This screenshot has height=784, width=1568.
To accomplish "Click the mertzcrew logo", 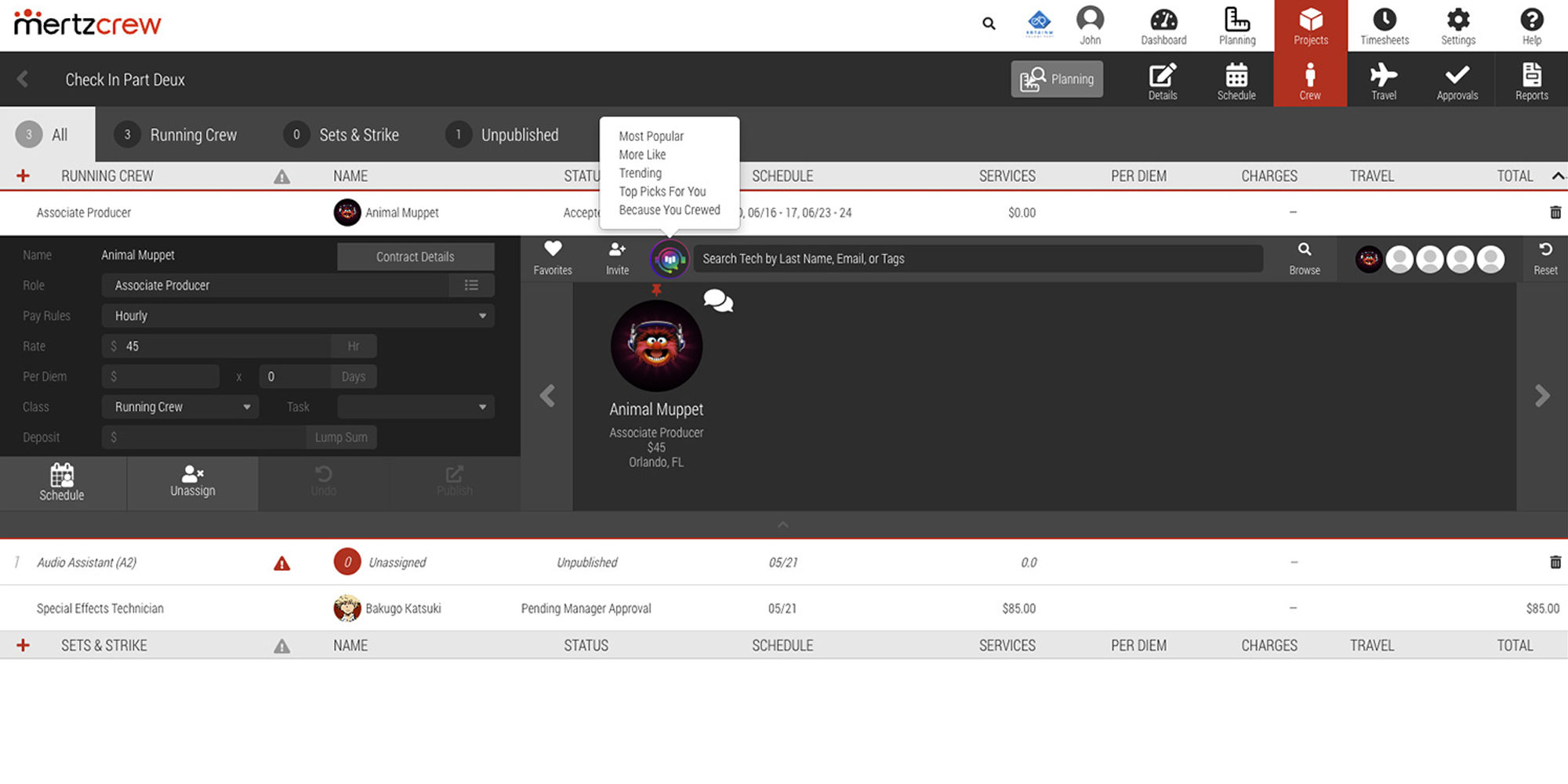I will [x=88, y=24].
